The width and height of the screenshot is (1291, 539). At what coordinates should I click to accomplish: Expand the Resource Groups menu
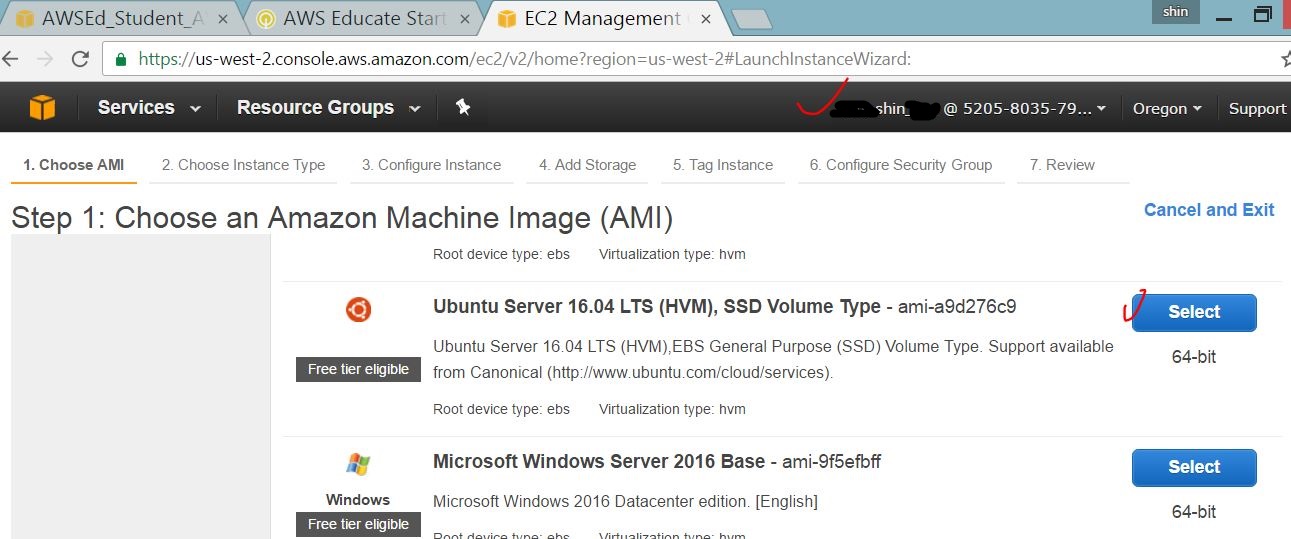point(328,108)
